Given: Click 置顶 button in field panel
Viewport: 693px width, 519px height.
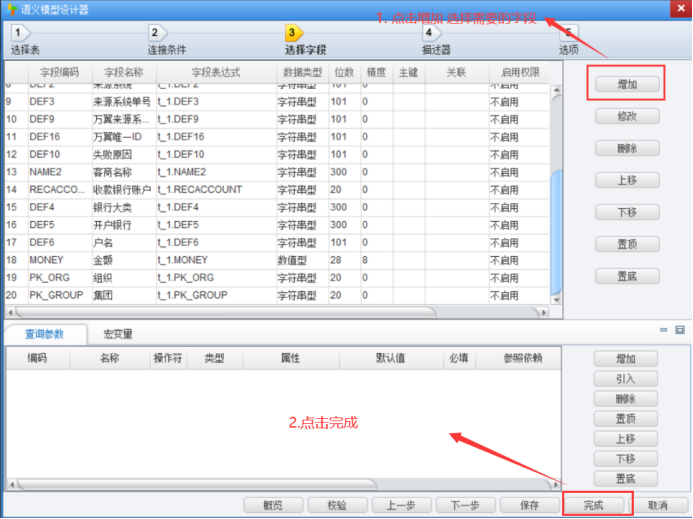Looking at the screenshot, I should (627, 244).
